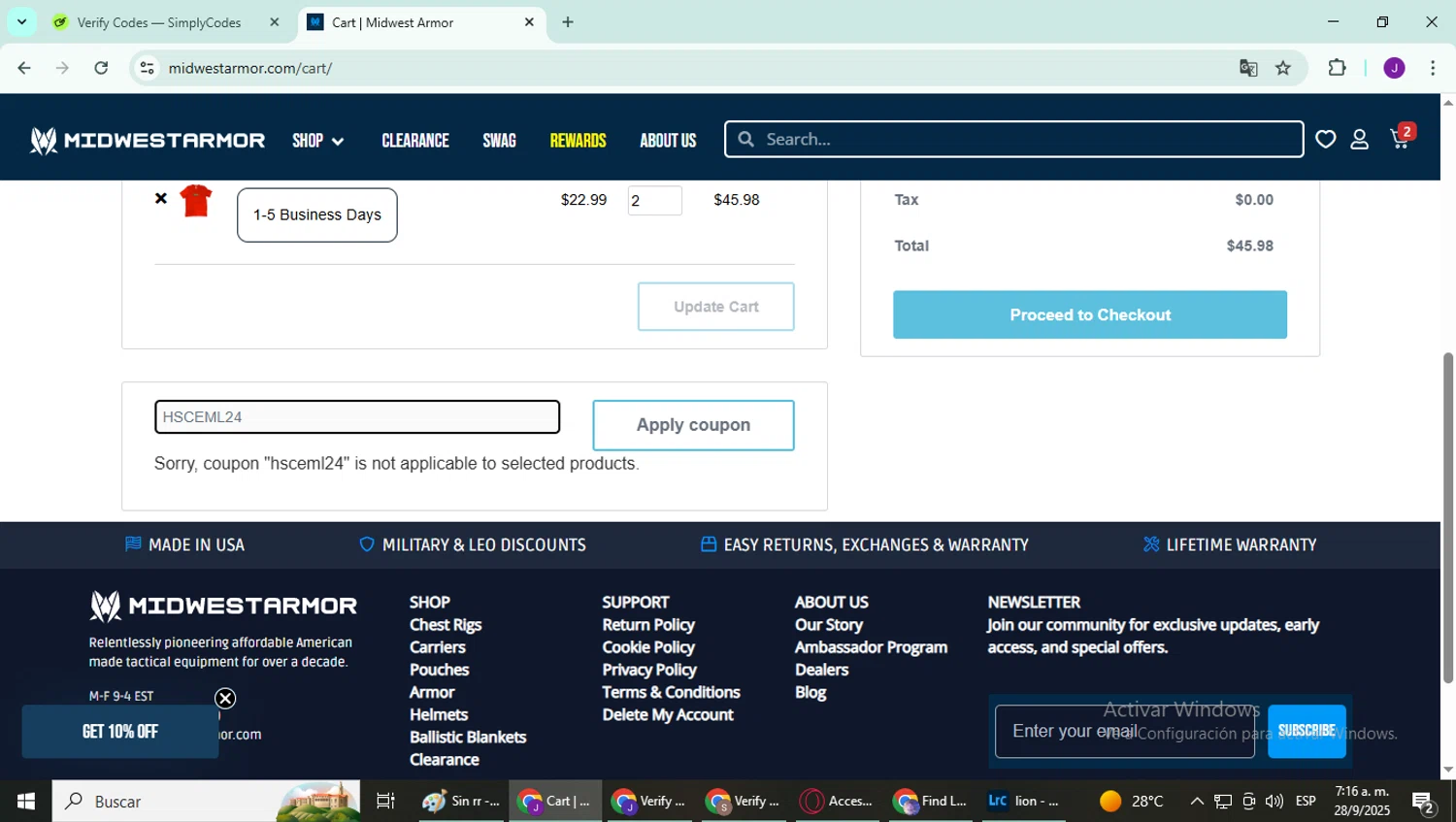The width and height of the screenshot is (1456, 822).
Task: Switch to Verify Codes SimplyCodes tab
Action: coord(161,22)
